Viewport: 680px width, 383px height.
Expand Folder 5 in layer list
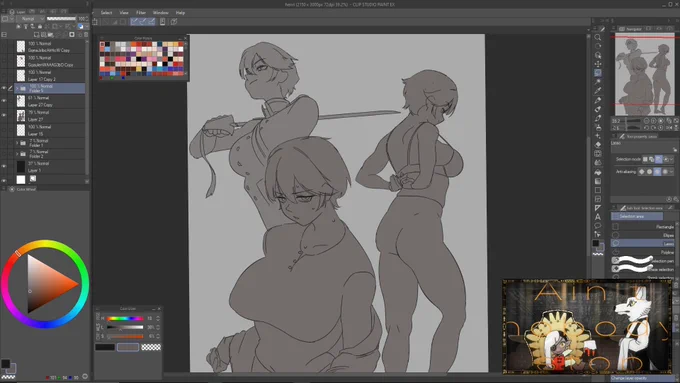coord(17,88)
